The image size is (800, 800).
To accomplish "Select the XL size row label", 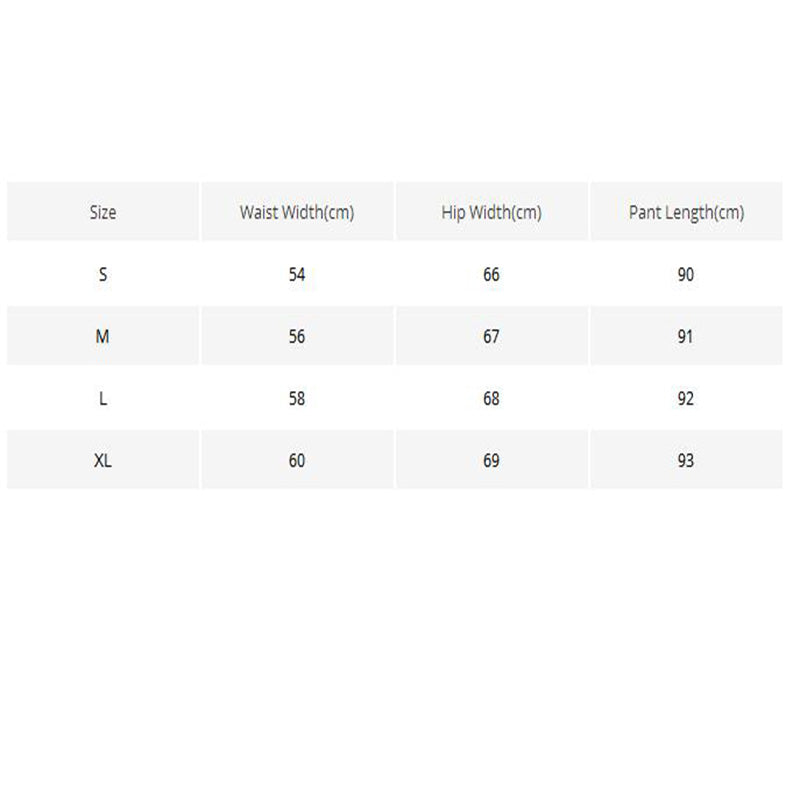I will (103, 461).
